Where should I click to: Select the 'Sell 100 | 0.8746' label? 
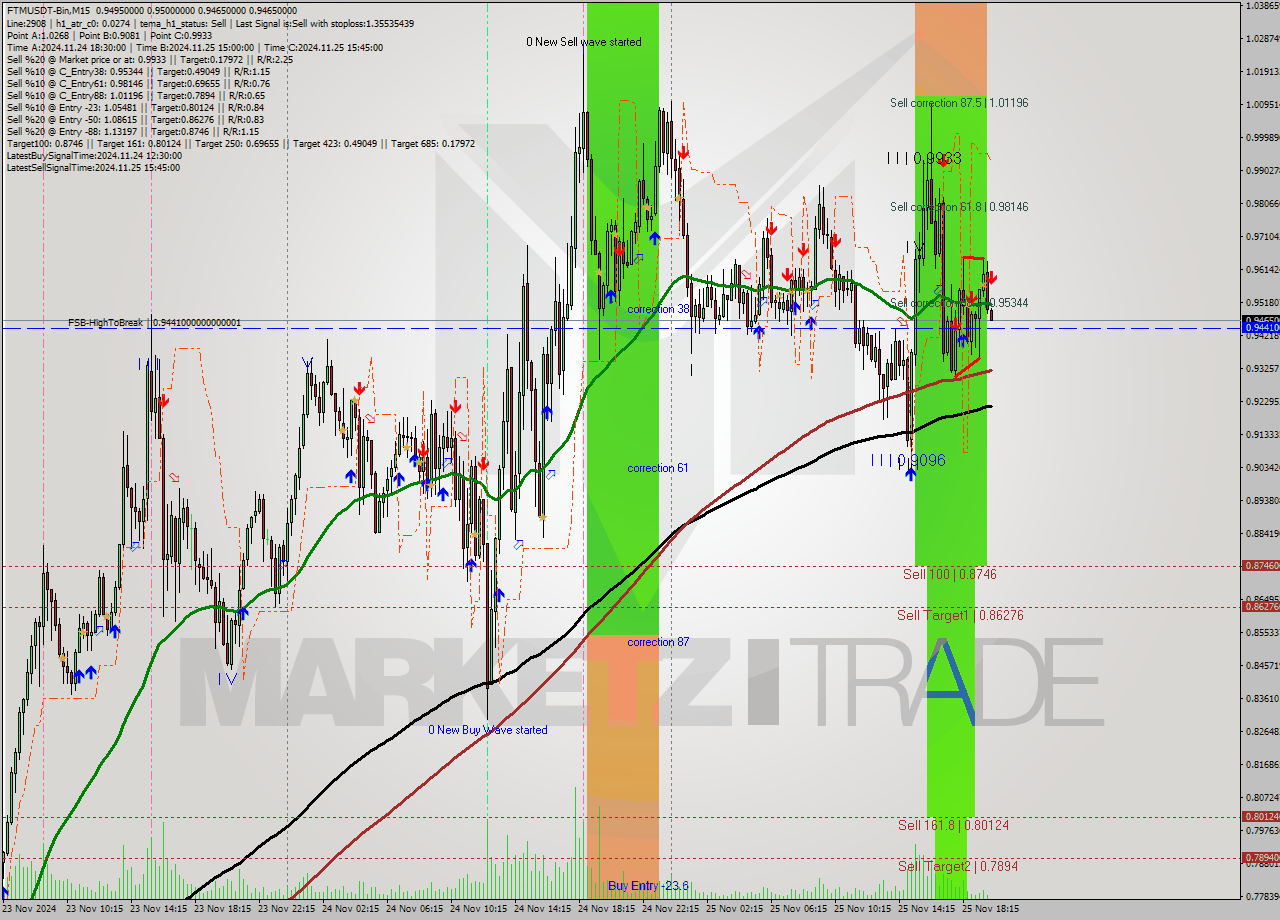tap(950, 575)
